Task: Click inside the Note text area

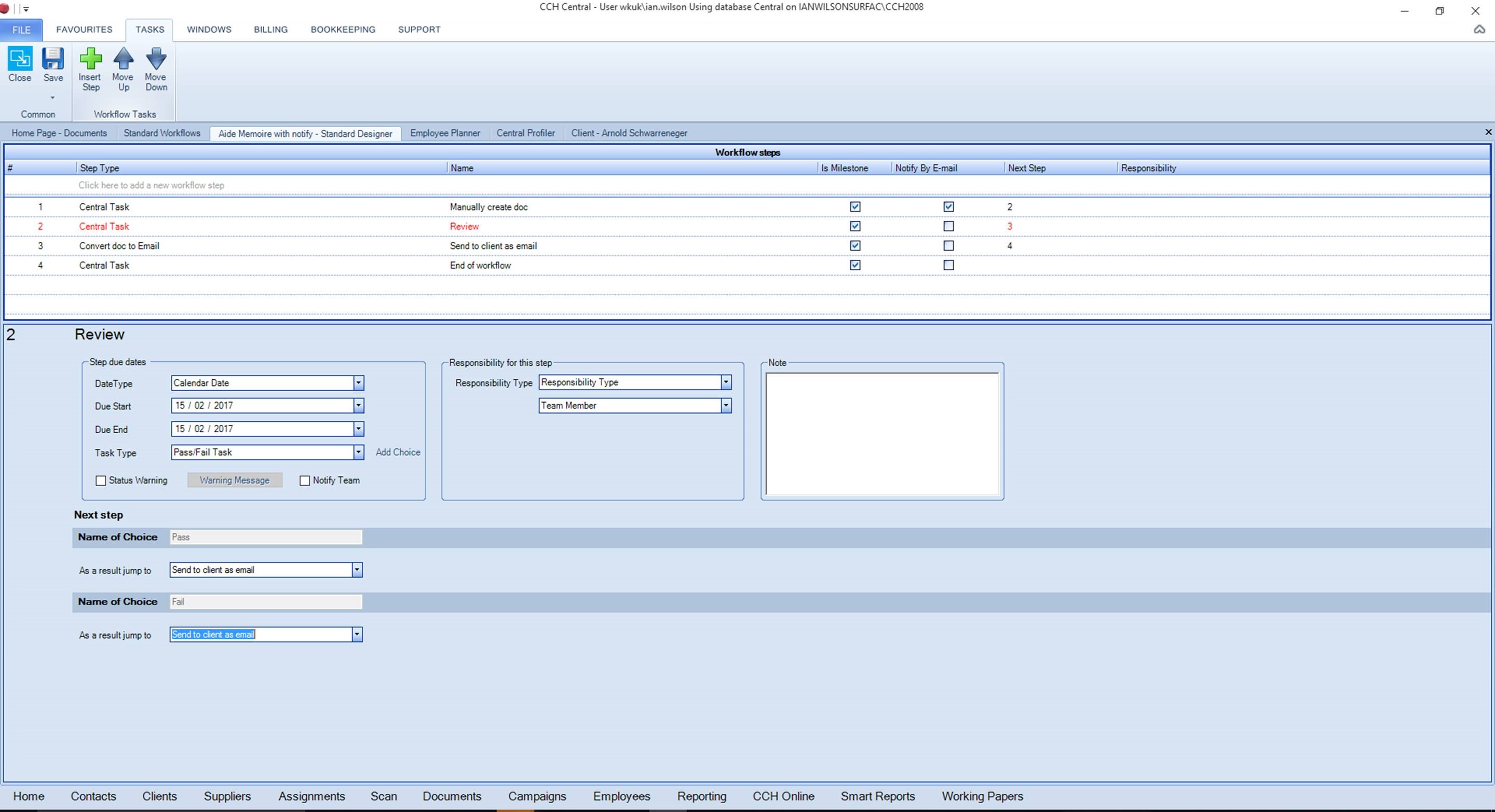Action: (x=881, y=433)
